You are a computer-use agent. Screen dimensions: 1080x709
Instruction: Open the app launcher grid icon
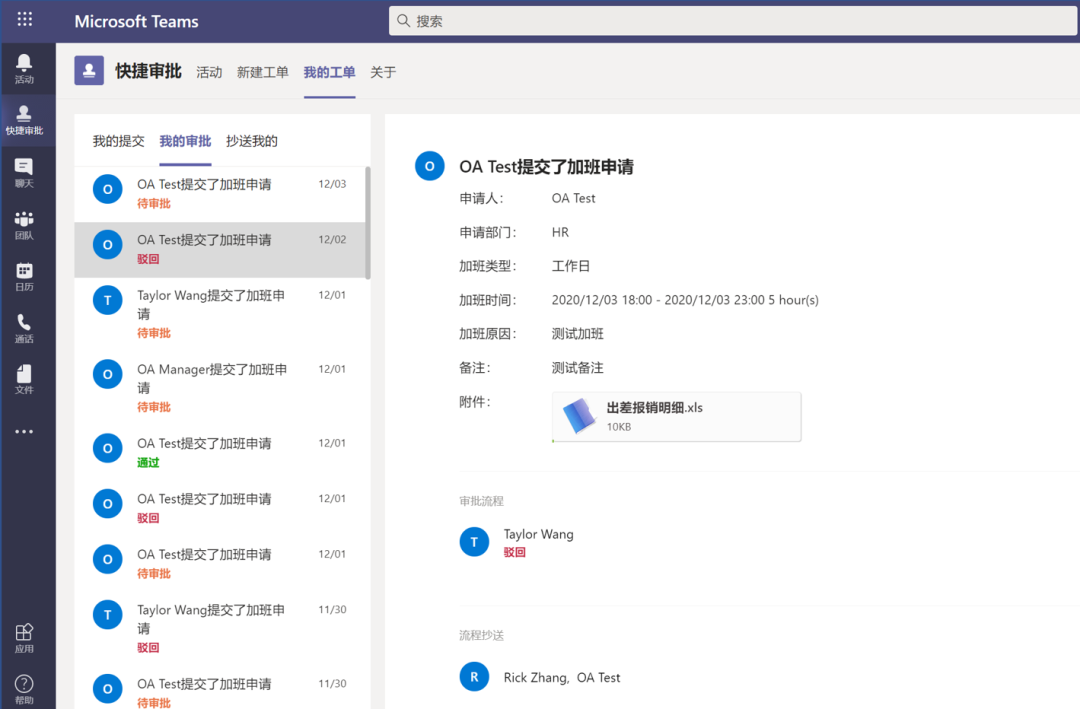25,19
